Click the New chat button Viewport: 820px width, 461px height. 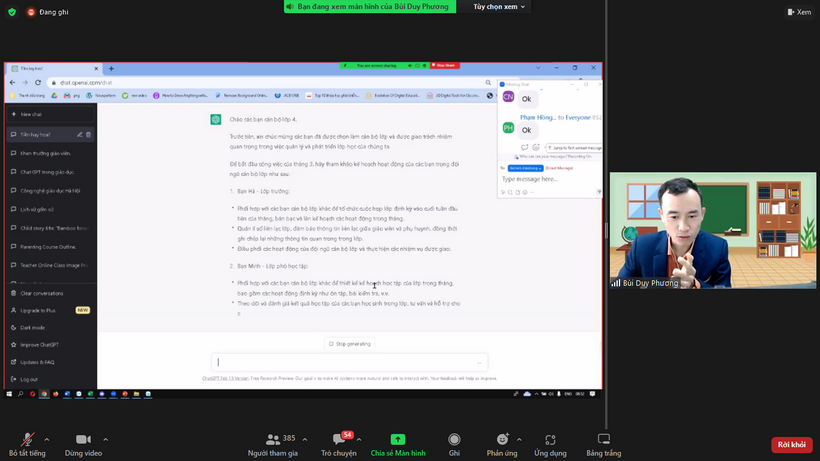click(x=50, y=114)
